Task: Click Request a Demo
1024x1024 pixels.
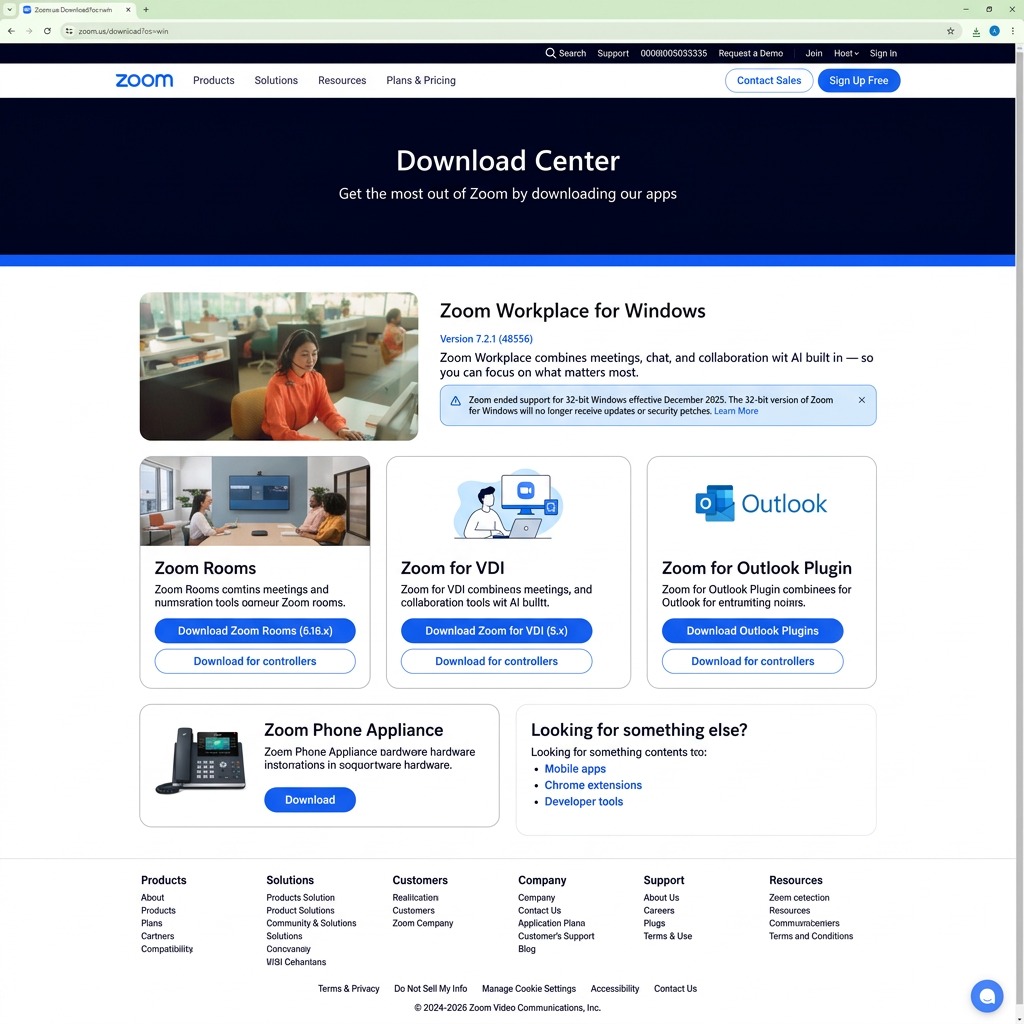Action: [x=750, y=54]
